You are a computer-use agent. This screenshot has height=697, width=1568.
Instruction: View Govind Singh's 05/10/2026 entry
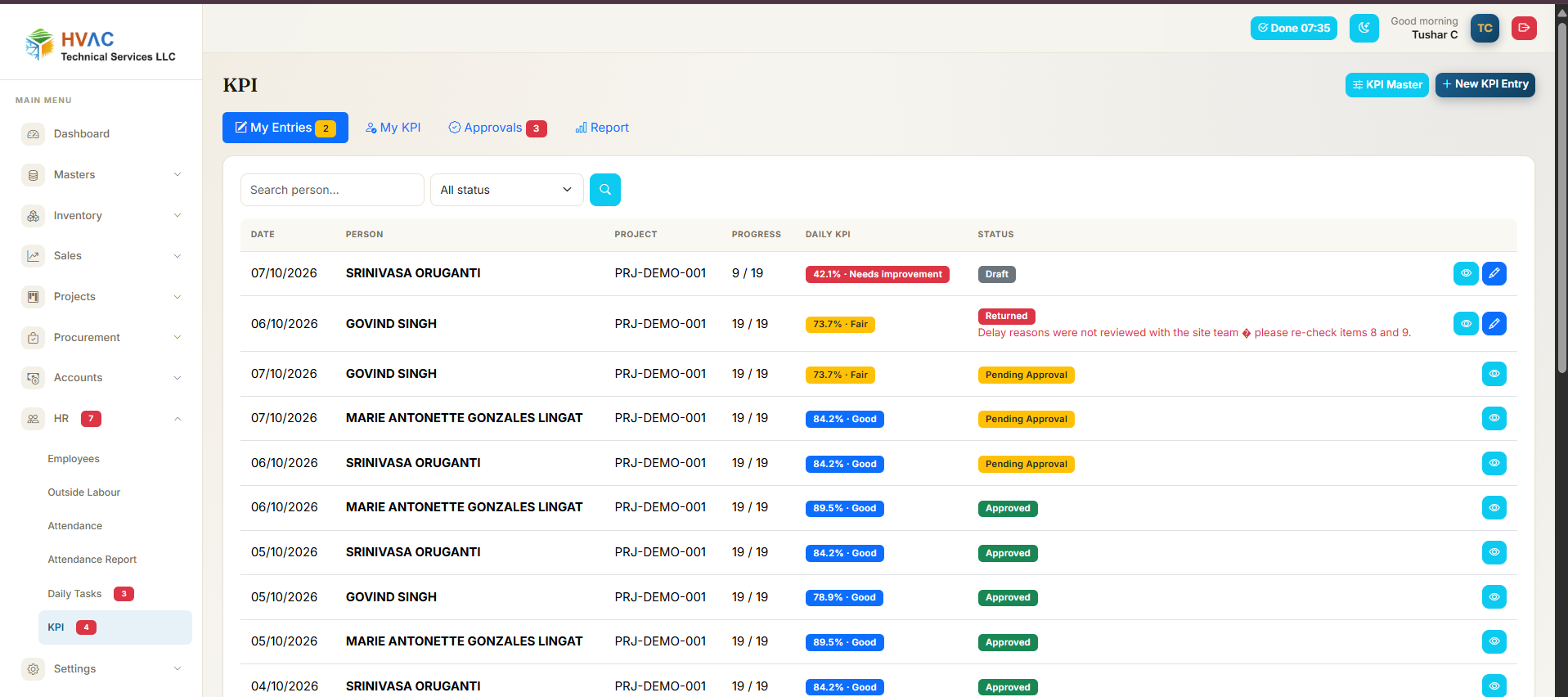[x=1494, y=597]
